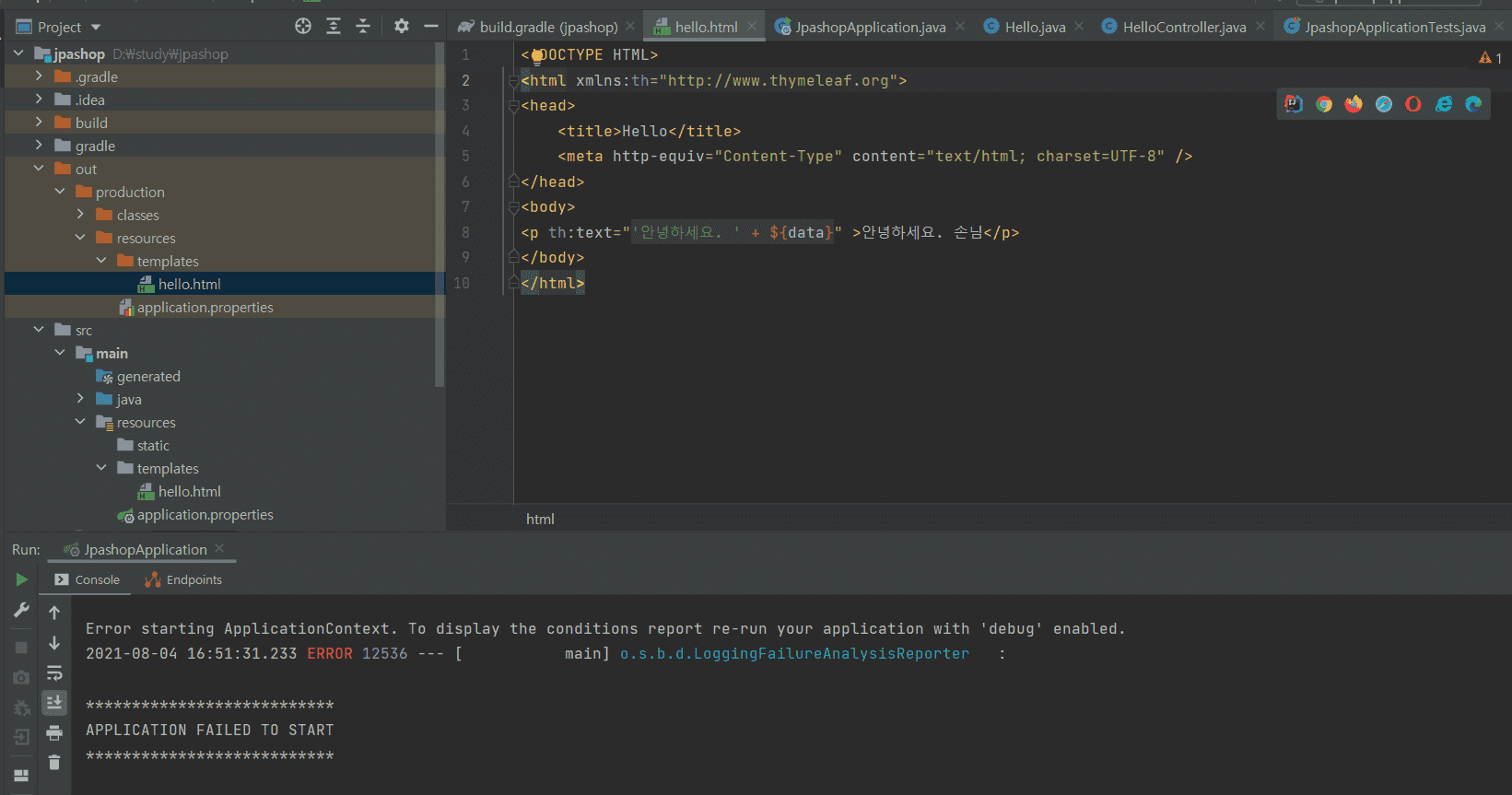Viewport: 1512px width, 795px height.
Task: Print console output with the printer icon
Action: [54, 732]
